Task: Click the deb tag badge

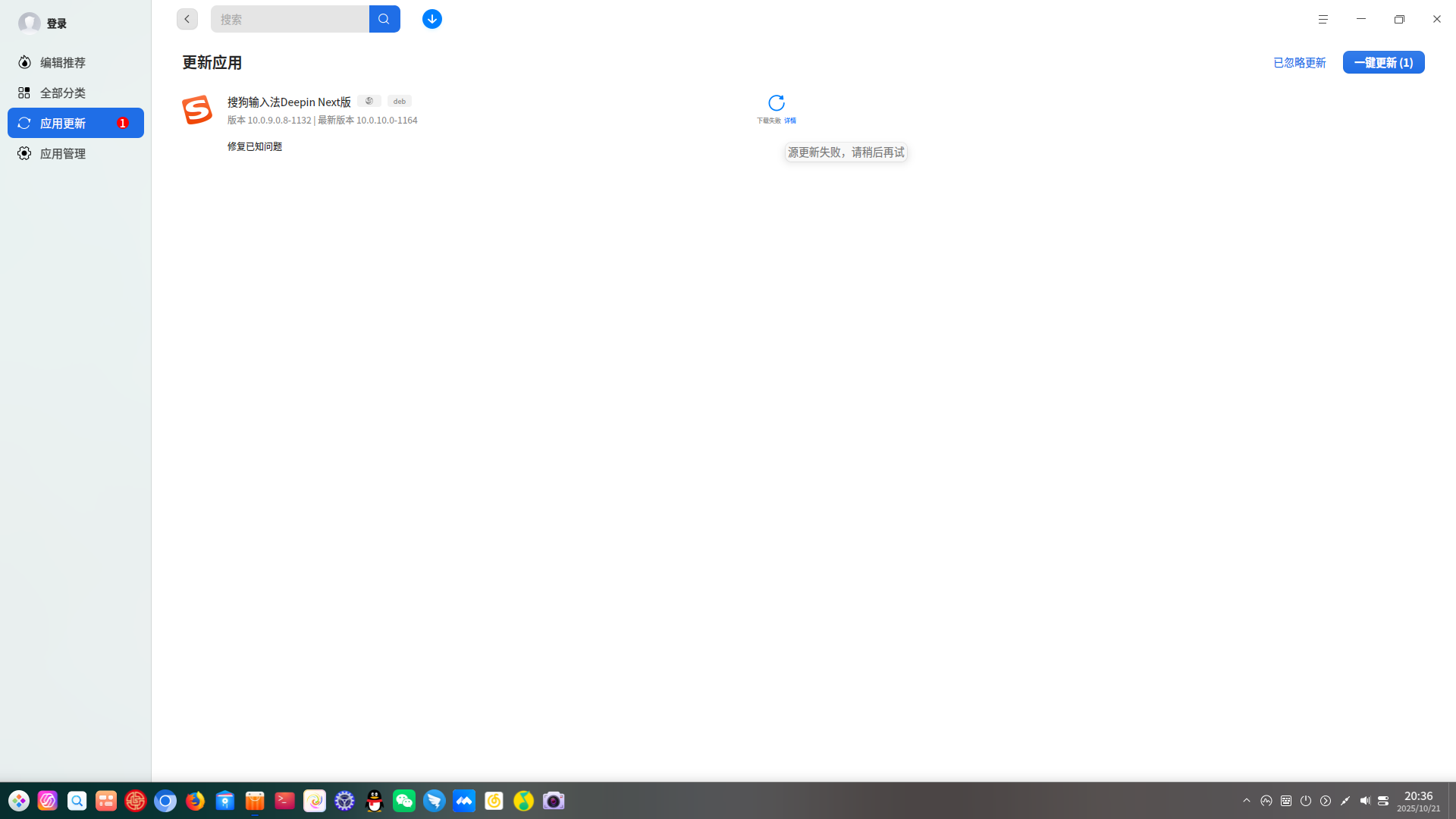Action: [400, 101]
